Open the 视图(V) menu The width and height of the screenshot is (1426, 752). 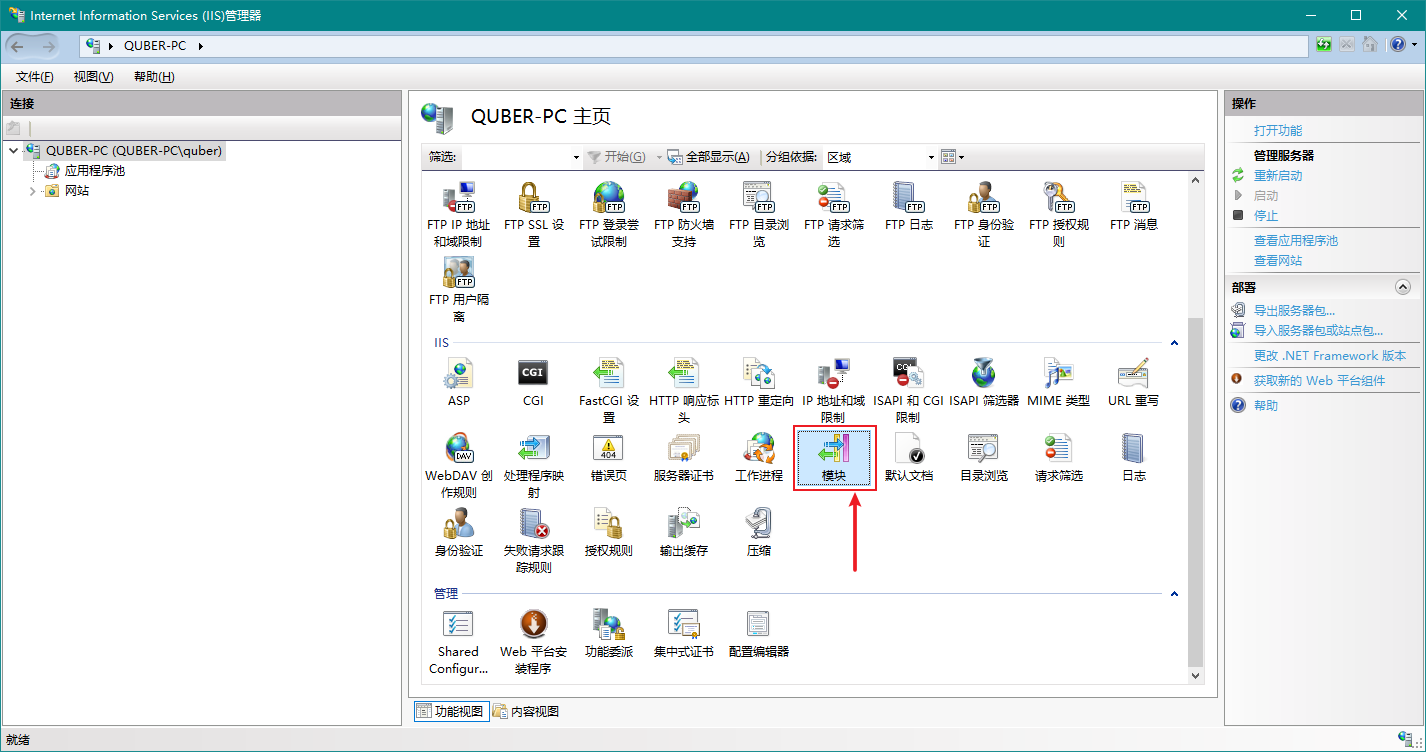(x=93, y=77)
